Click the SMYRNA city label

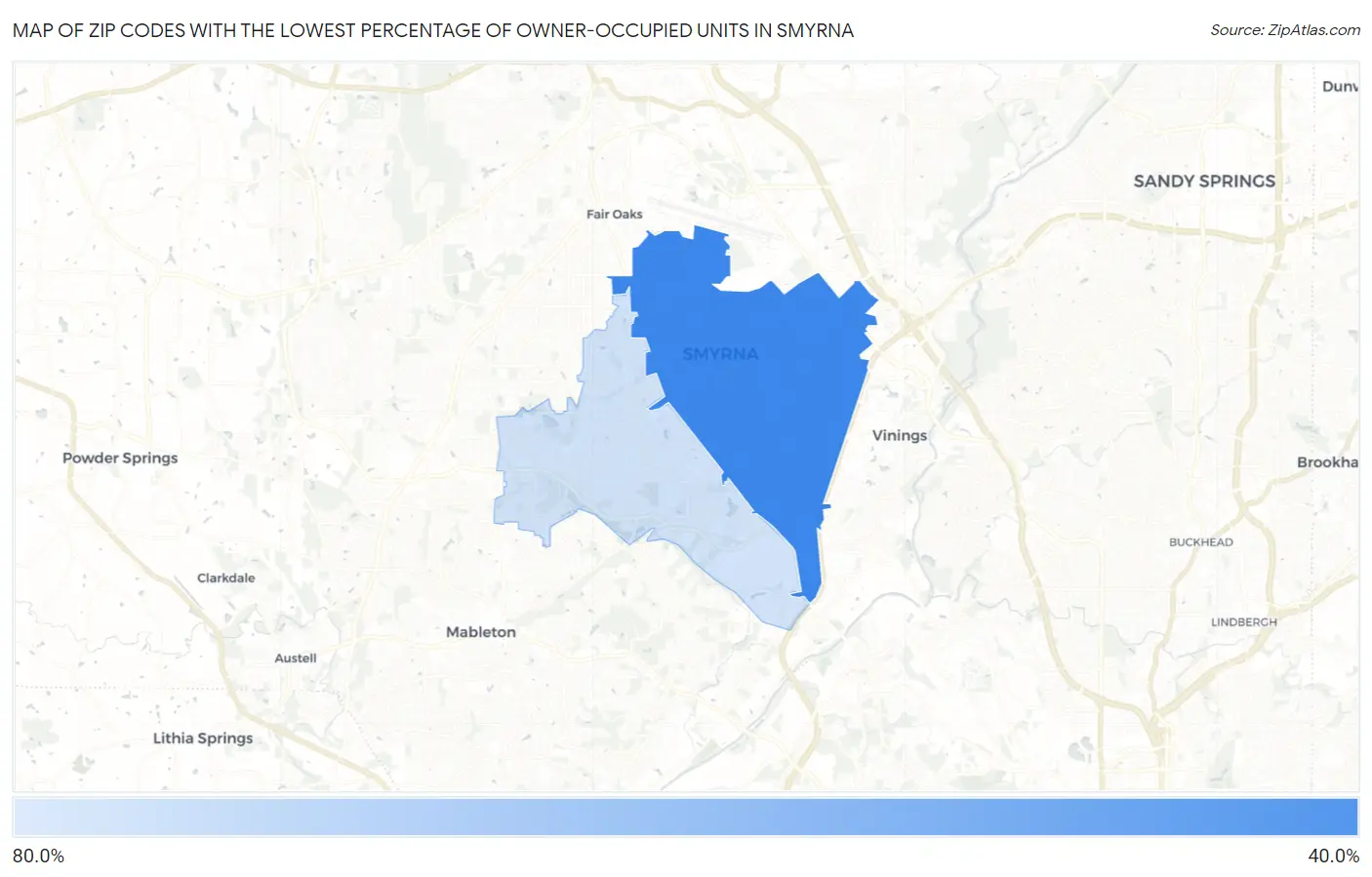[720, 354]
